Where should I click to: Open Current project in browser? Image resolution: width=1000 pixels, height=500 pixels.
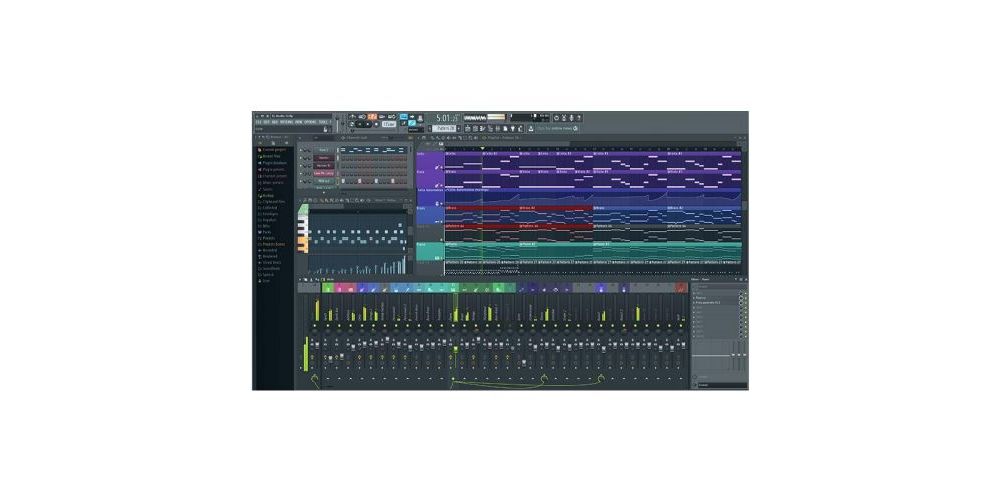275,150
